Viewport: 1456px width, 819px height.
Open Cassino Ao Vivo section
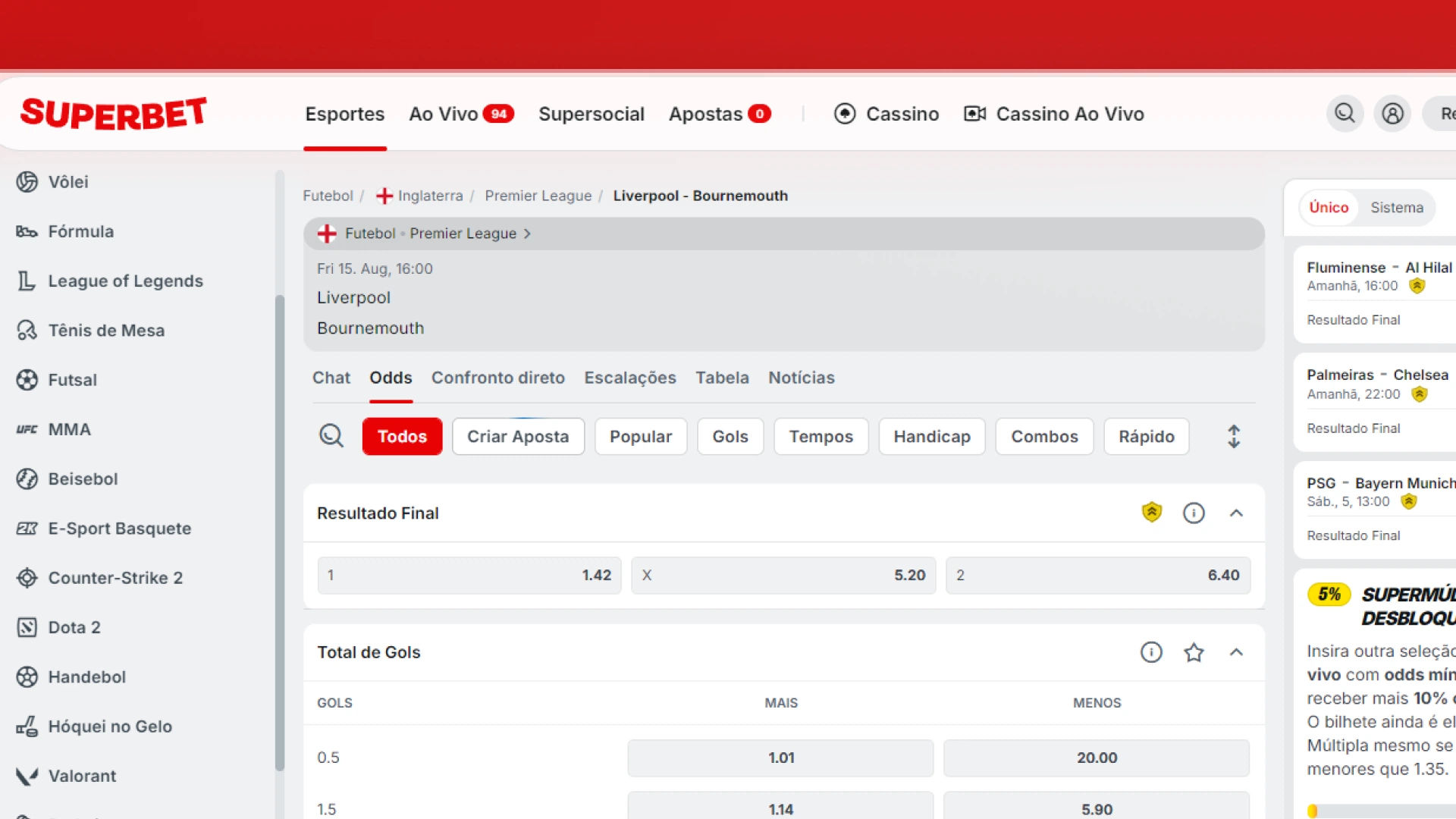(x=1054, y=114)
